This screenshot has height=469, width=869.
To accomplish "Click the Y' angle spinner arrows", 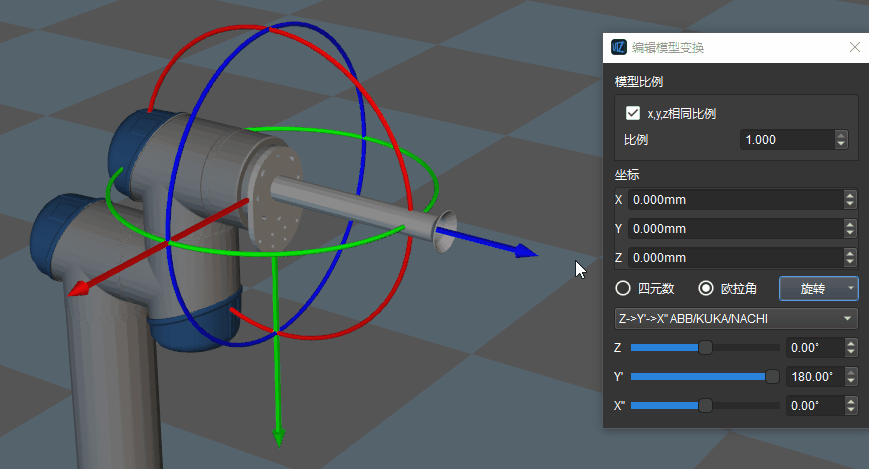I will (x=850, y=377).
